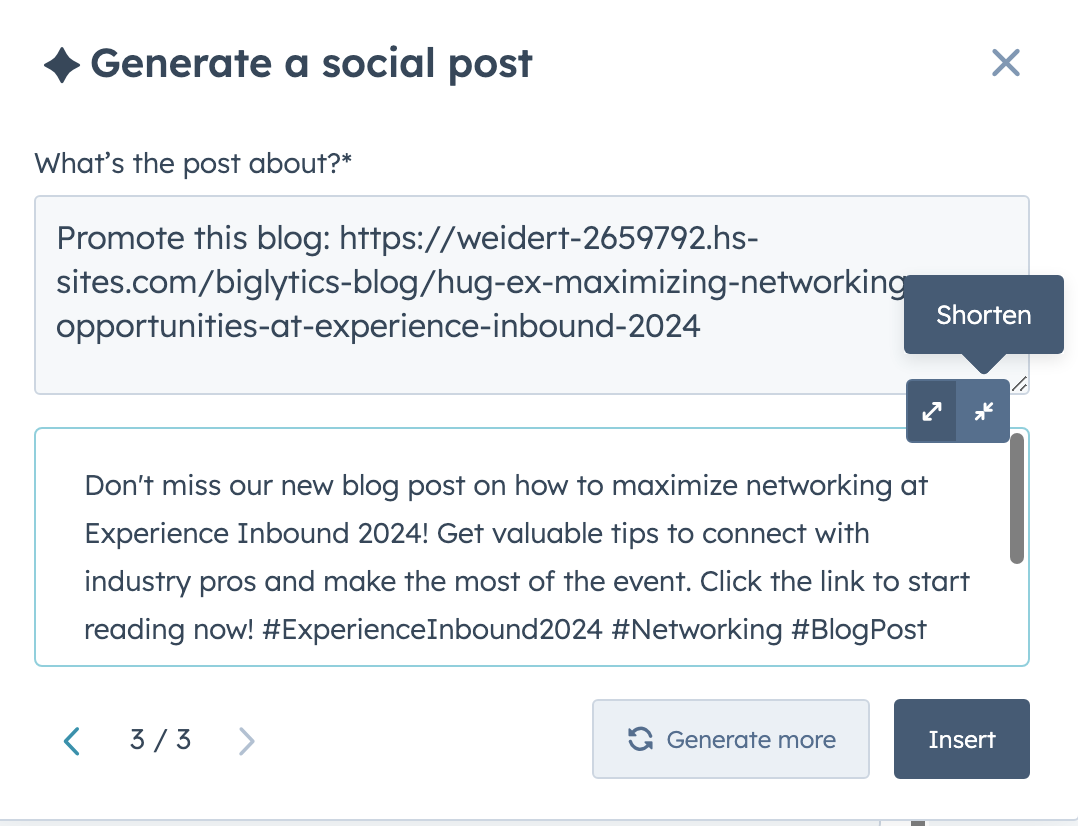Screen dimensions: 1078x826
Task: Navigate to the next generated post
Action: pyautogui.click(x=246, y=740)
